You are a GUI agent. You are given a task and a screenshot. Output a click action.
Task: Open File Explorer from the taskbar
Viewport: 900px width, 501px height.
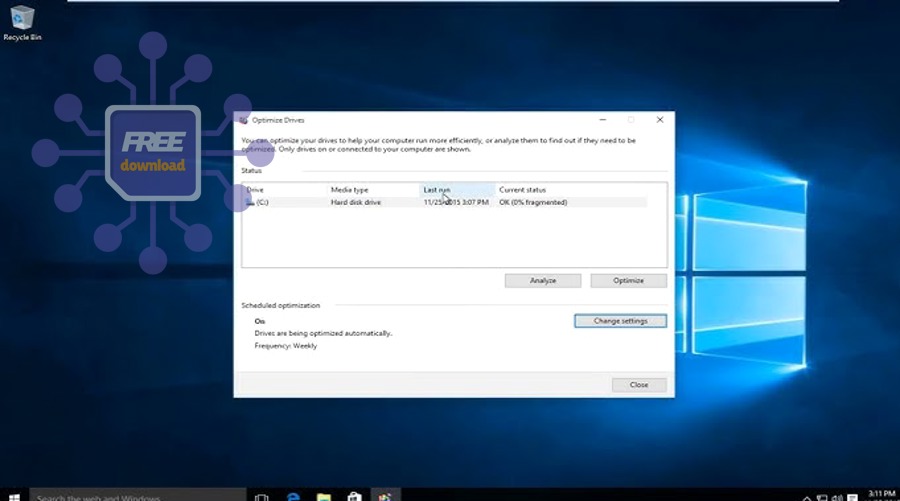tap(324, 496)
